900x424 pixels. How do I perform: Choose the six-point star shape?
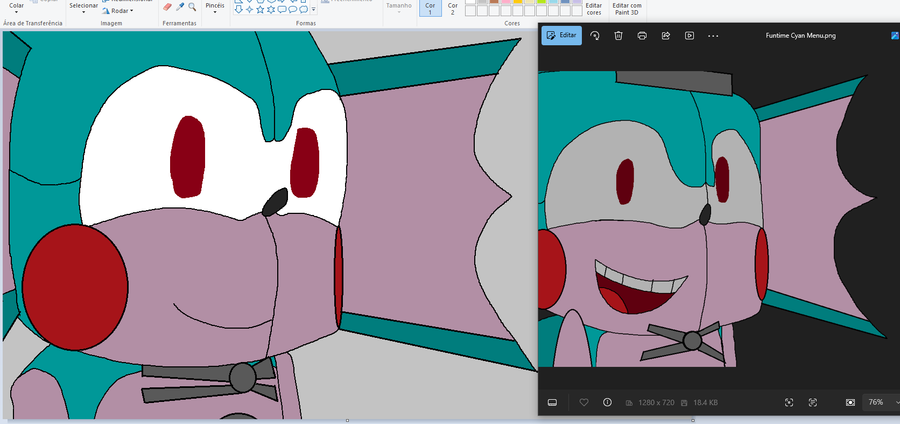pos(271,9)
